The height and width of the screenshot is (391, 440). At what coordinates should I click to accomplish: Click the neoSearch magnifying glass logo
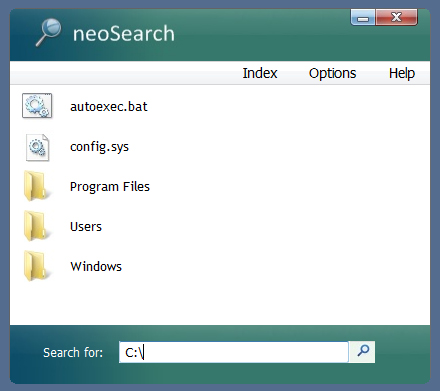[x=48, y=32]
